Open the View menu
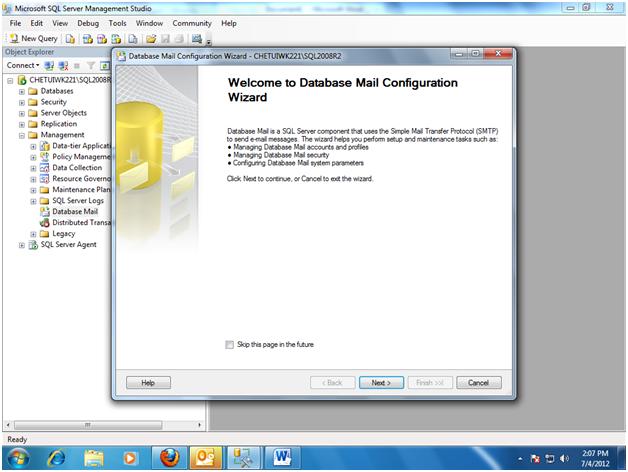The width and height of the screenshot is (628, 472). point(60,23)
